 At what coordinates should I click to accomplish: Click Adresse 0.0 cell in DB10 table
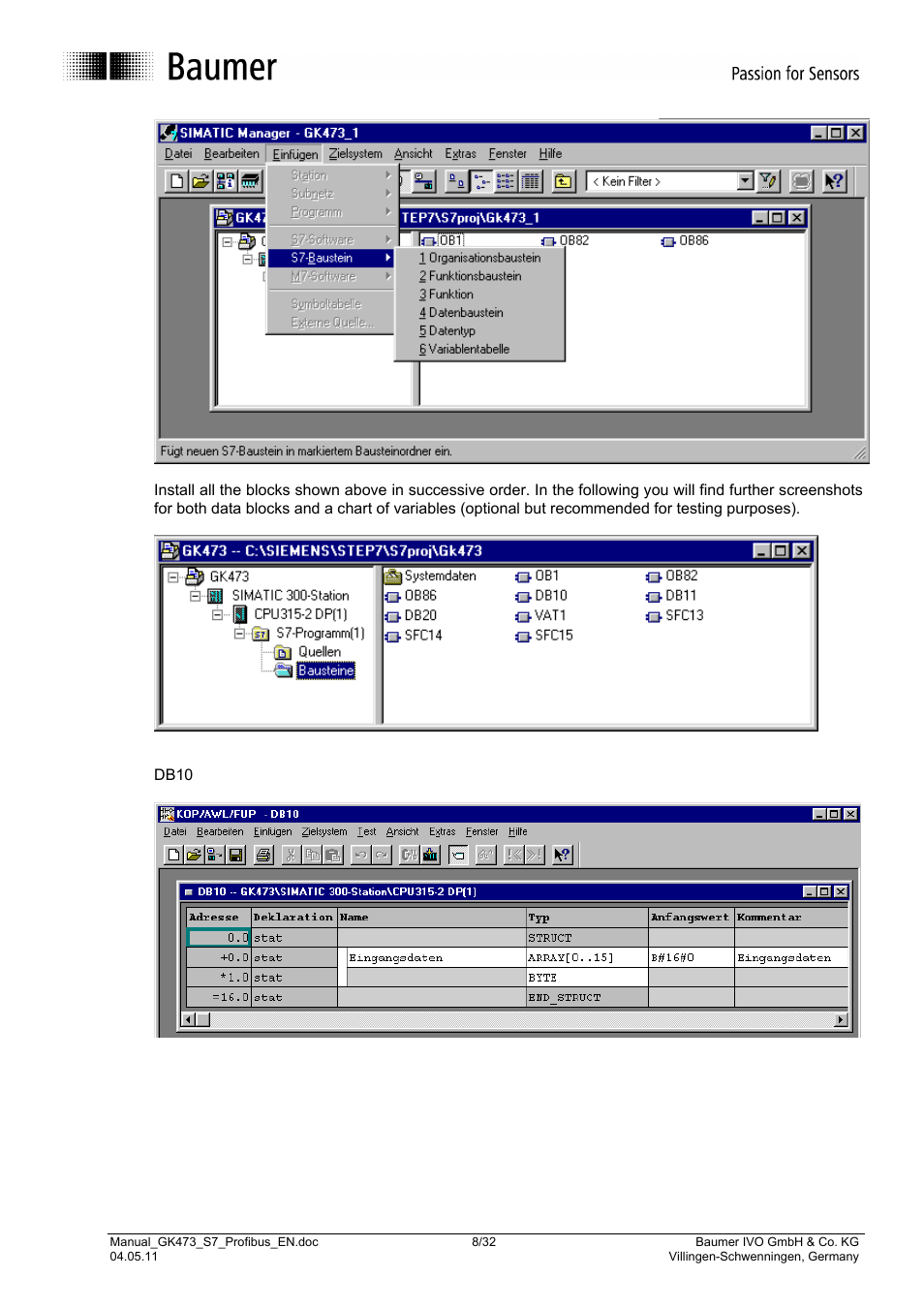219,938
